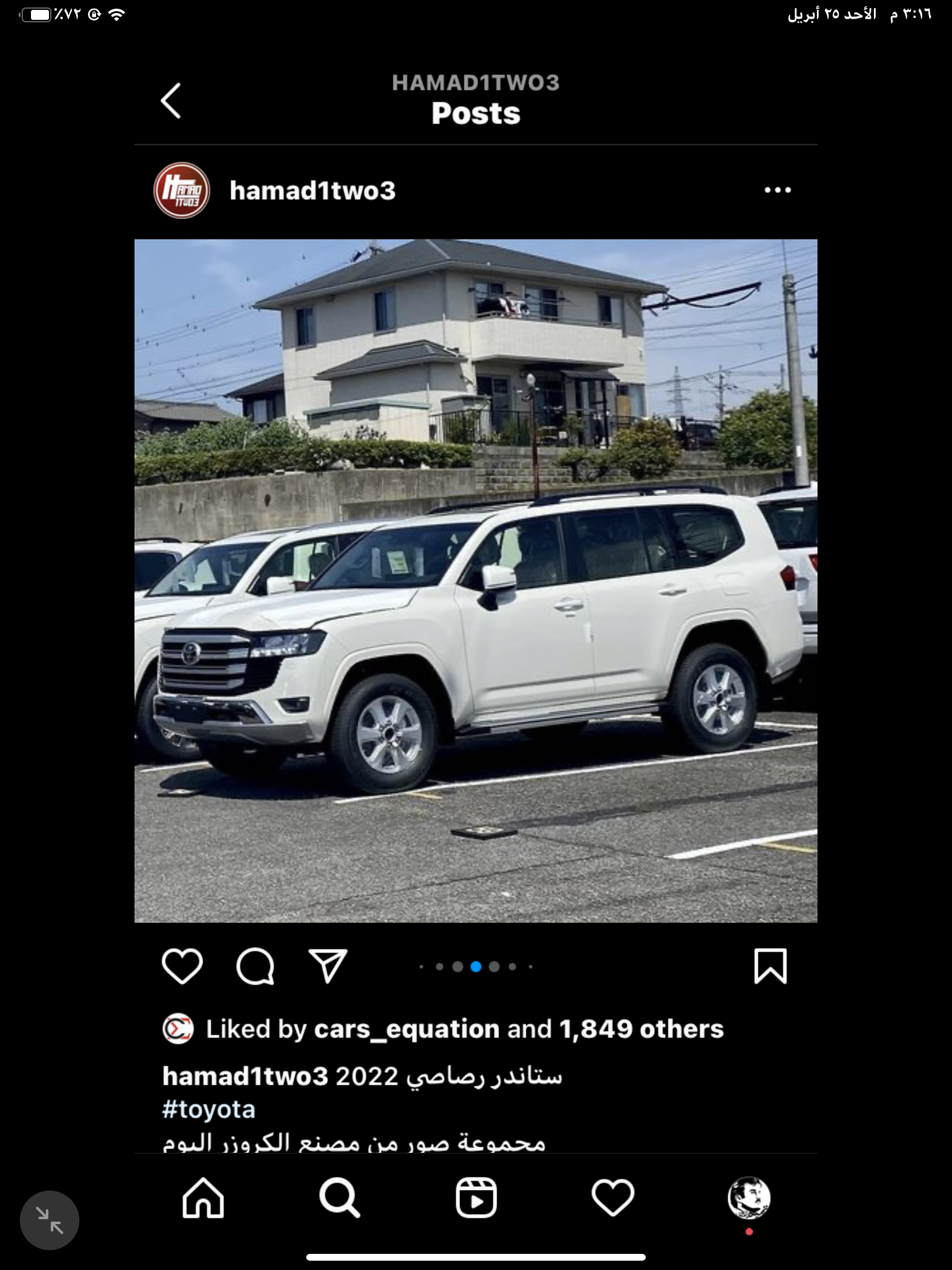
Task: Open your profile avatar in bottom bar
Action: point(749,1198)
